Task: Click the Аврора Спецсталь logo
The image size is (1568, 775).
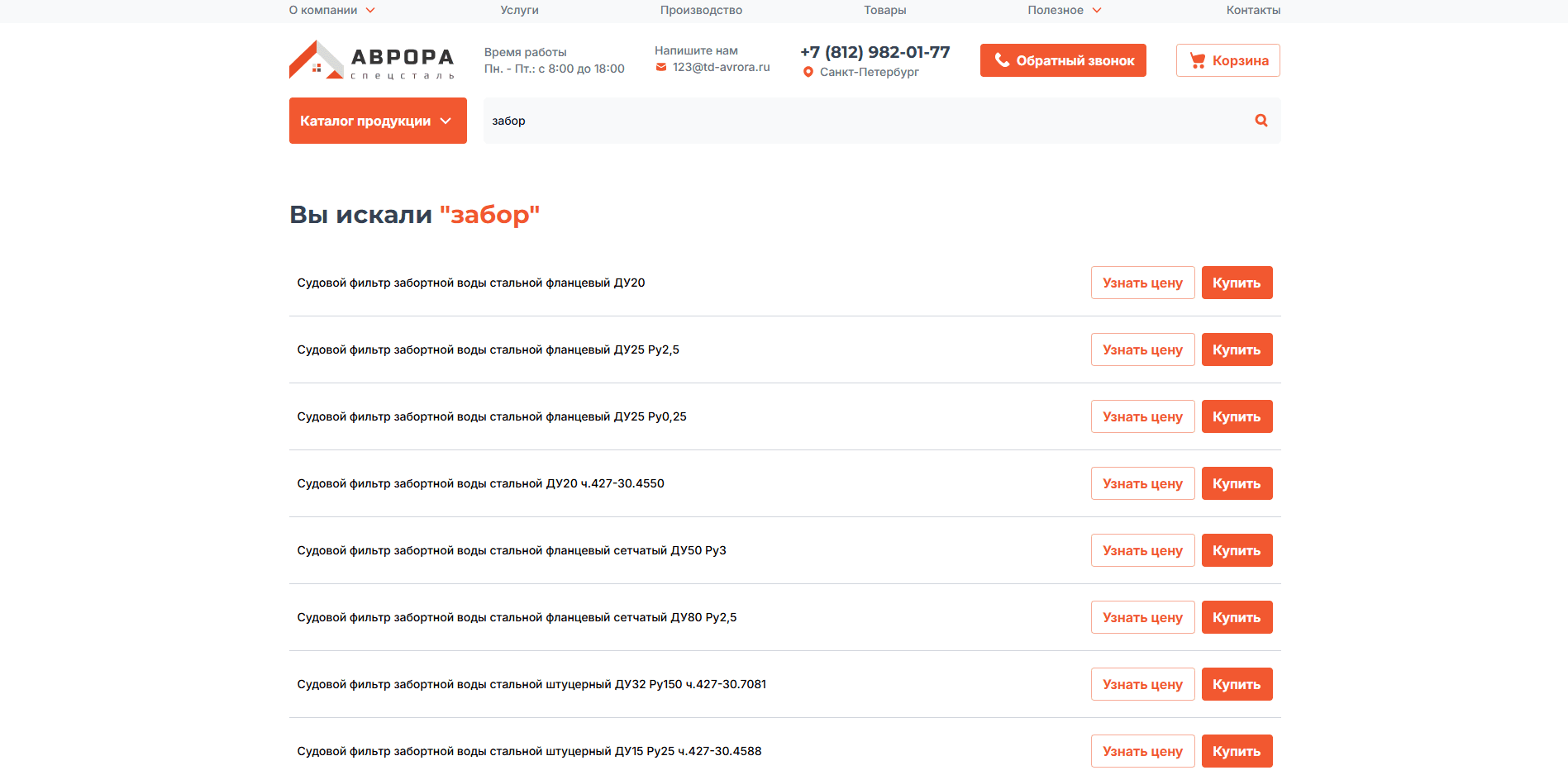Action: [x=372, y=60]
